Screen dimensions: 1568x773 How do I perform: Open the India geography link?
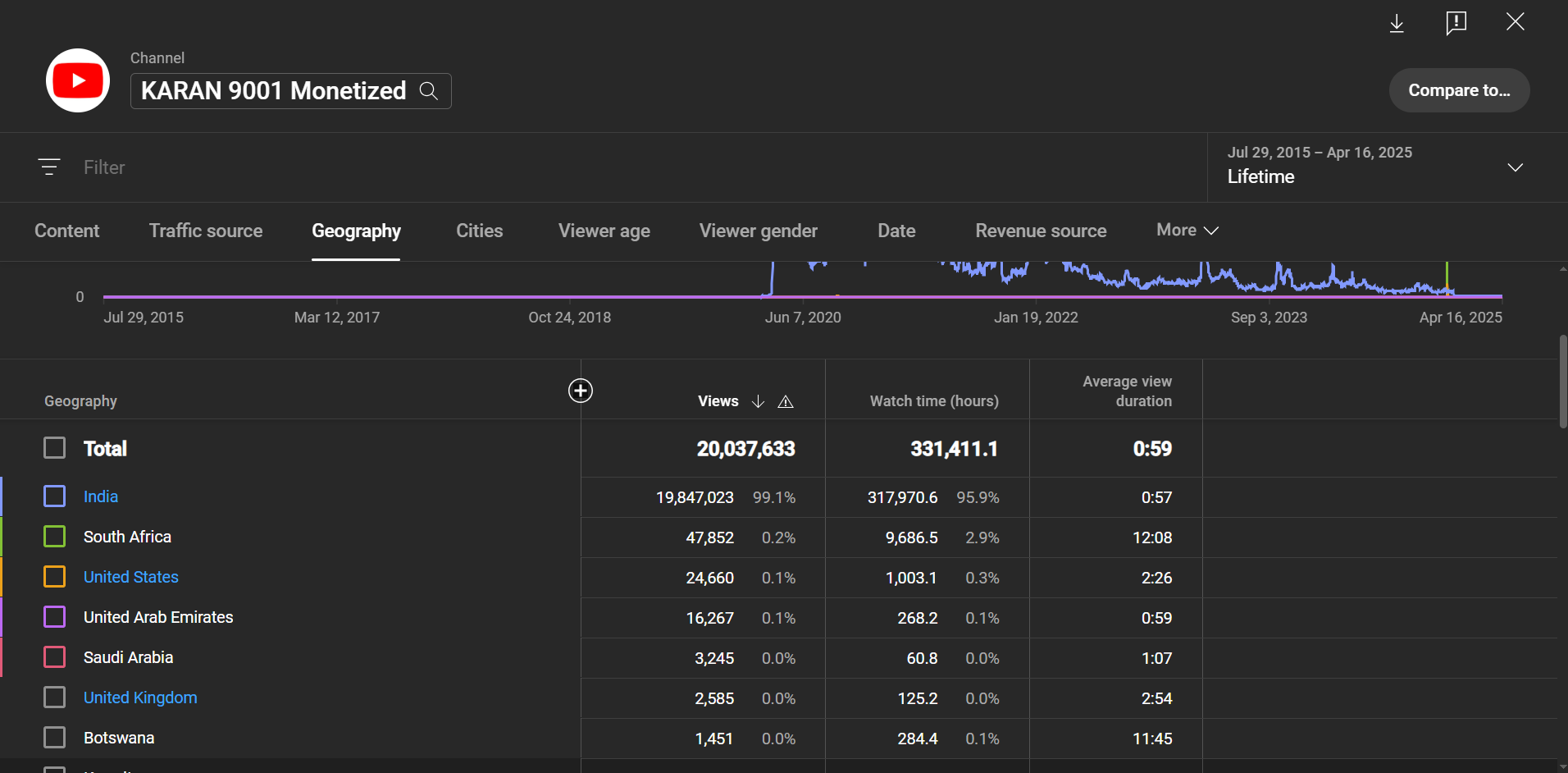[101, 496]
